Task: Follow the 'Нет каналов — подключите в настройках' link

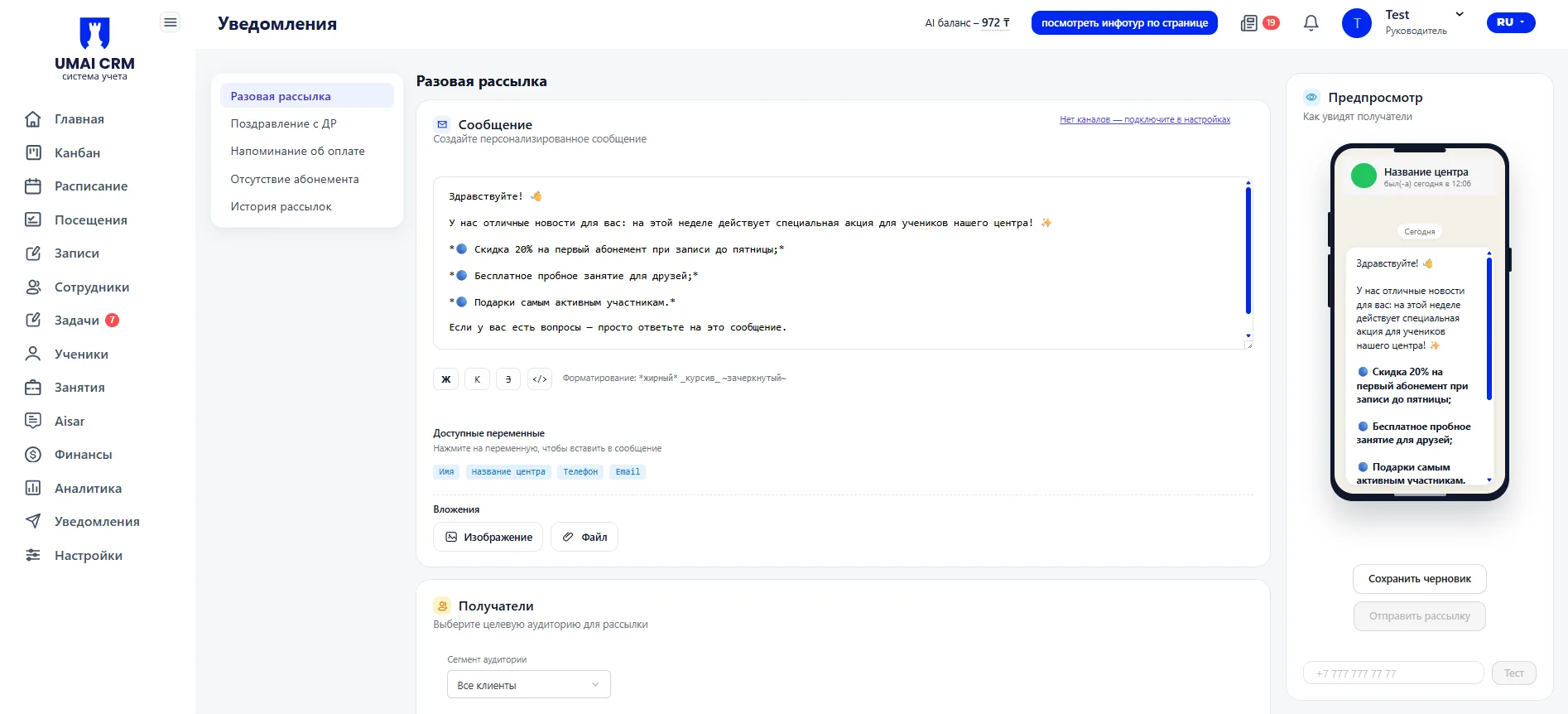Action: (1144, 120)
